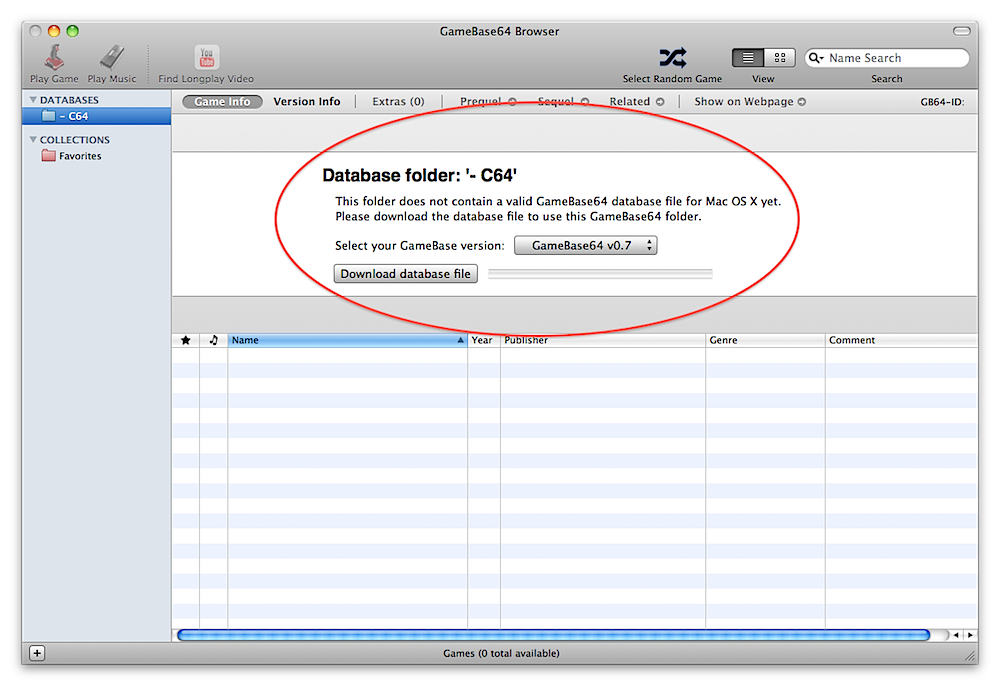
Task: Switch to the Game Info tab
Action: click(x=222, y=102)
